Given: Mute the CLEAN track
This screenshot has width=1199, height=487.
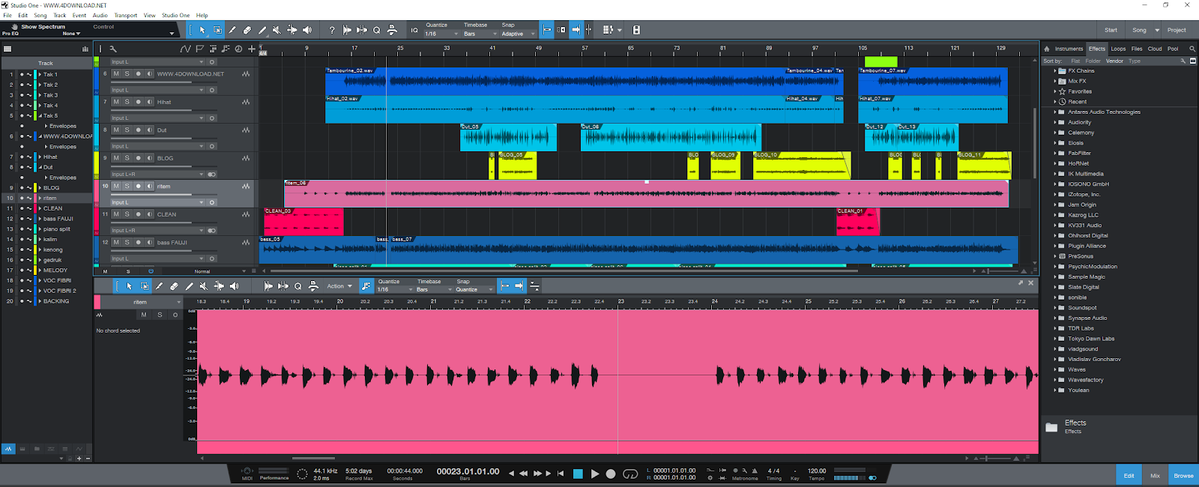Looking at the screenshot, I should click(x=116, y=214).
